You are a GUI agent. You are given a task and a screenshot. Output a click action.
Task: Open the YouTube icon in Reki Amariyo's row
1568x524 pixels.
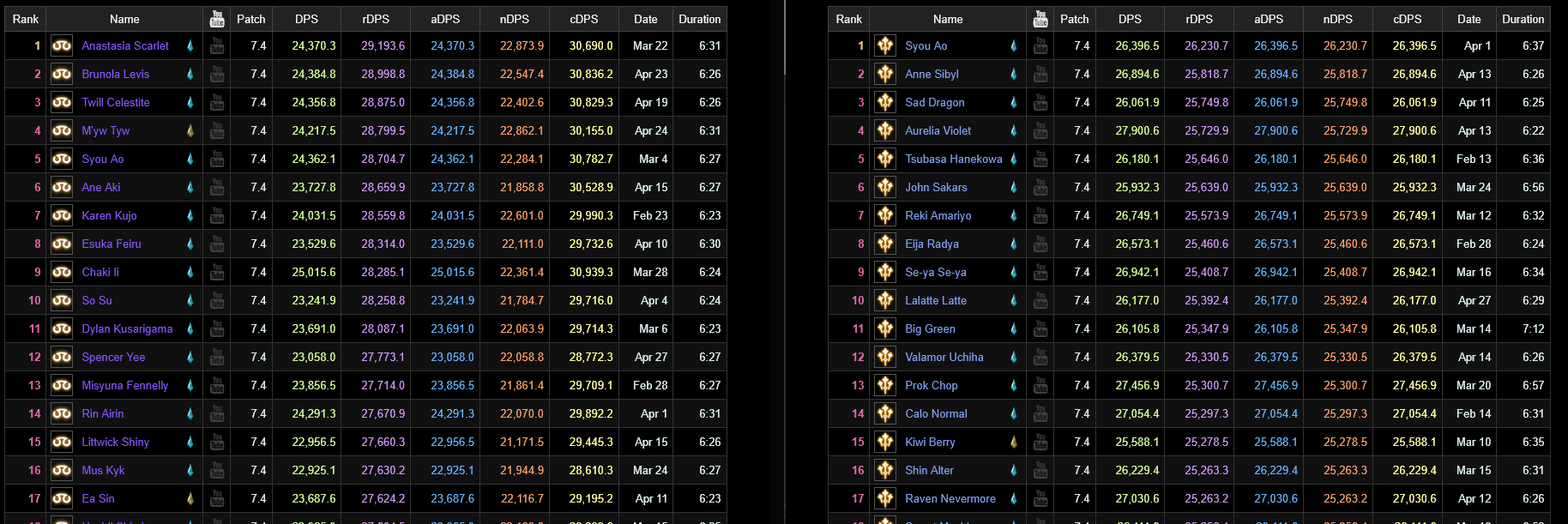click(x=1040, y=215)
